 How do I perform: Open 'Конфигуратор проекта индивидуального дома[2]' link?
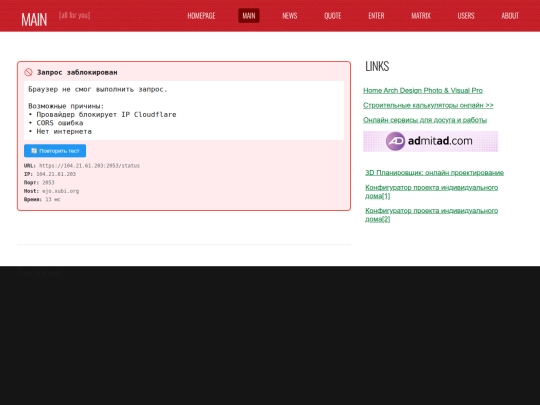(x=432, y=215)
